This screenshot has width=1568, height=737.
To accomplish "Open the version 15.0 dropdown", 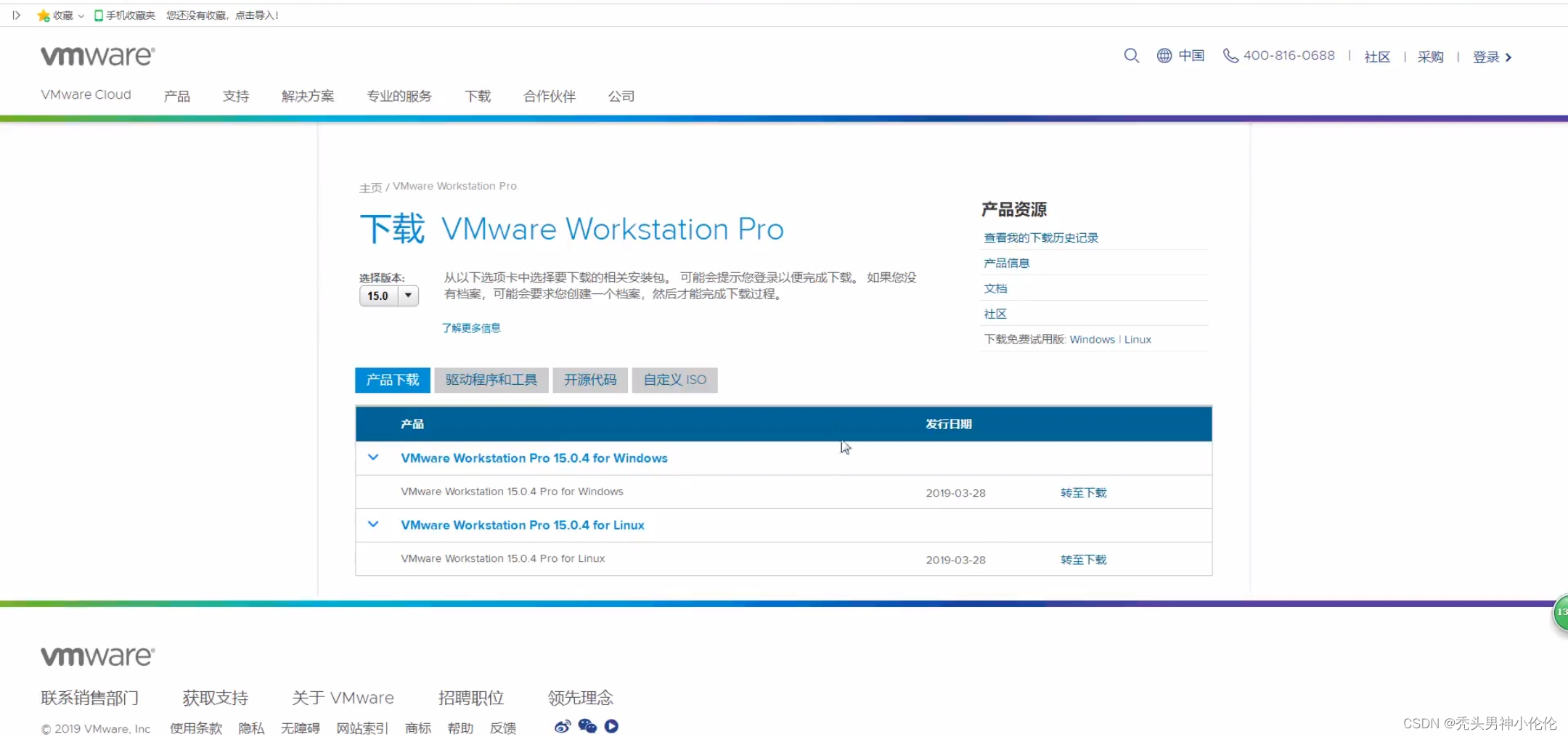I will [x=389, y=296].
